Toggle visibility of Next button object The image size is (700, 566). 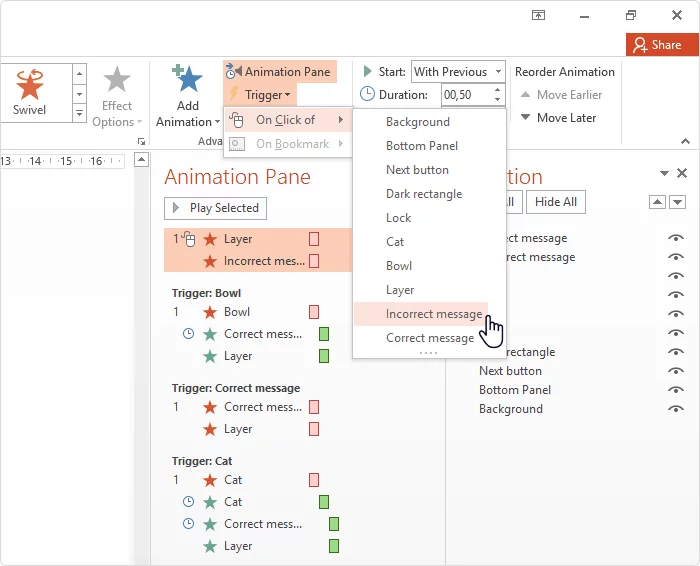pos(676,371)
